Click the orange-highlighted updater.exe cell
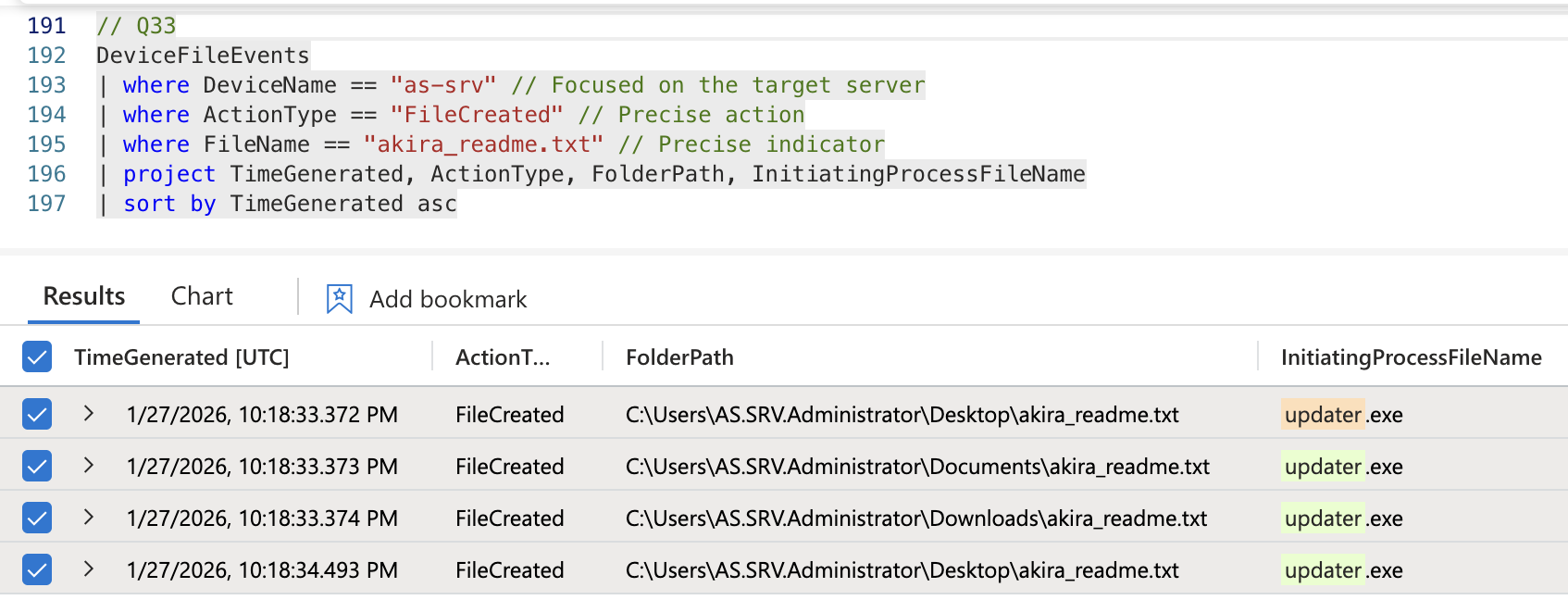This screenshot has width=1568, height=600. coord(1343,414)
